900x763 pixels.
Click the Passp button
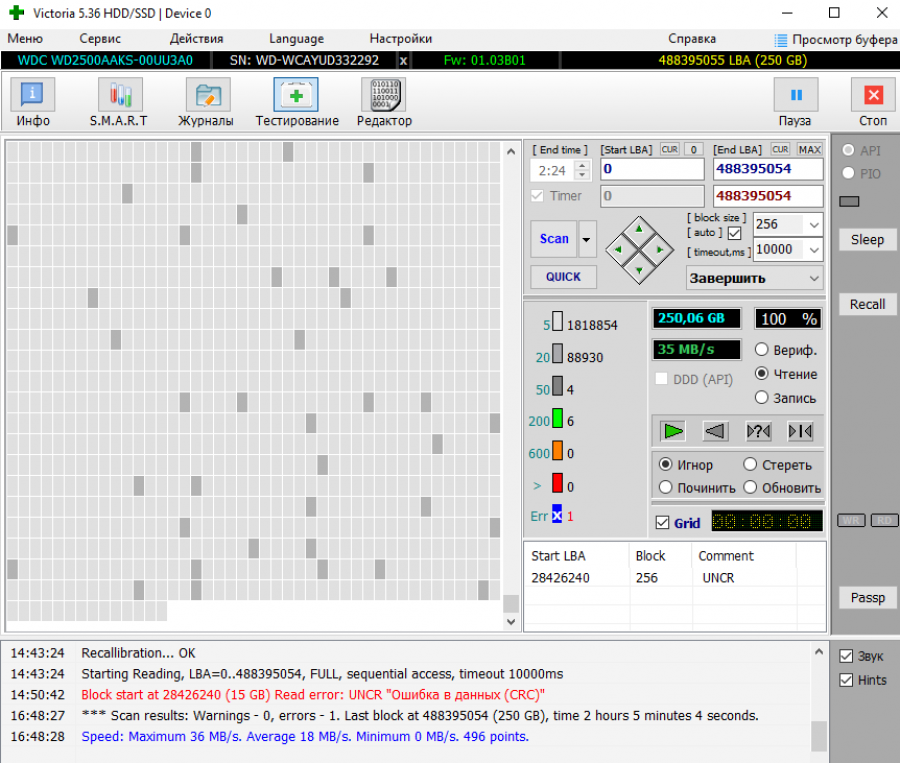coord(867,598)
